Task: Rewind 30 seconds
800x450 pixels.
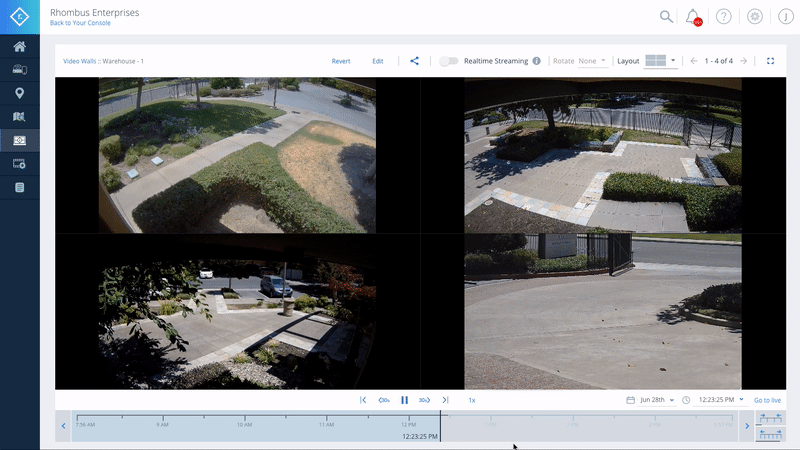Action: [384, 400]
